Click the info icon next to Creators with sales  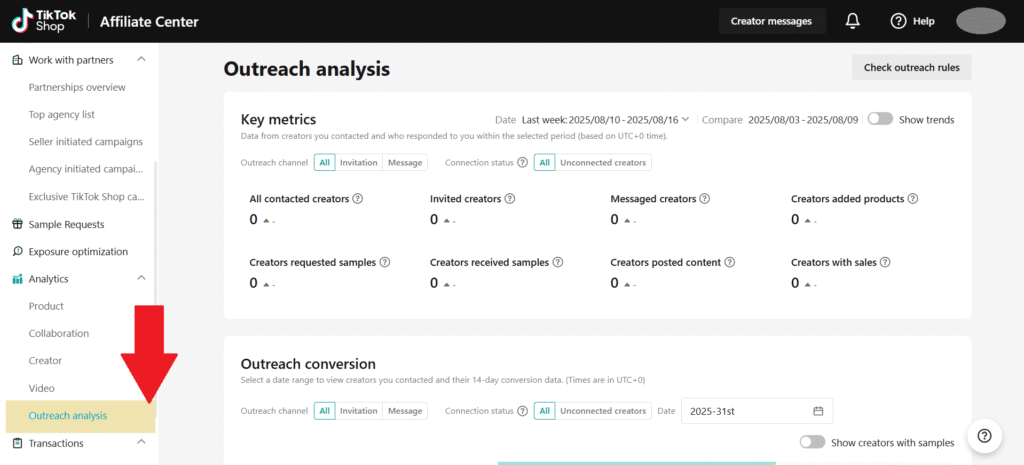pos(885,262)
